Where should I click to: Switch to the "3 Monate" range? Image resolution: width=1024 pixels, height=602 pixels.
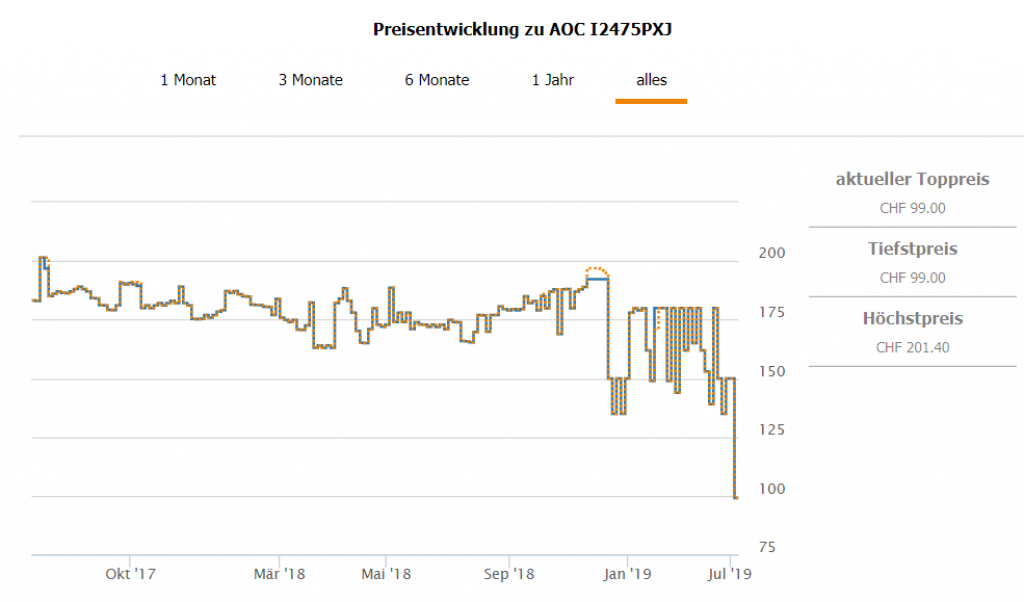click(x=310, y=80)
